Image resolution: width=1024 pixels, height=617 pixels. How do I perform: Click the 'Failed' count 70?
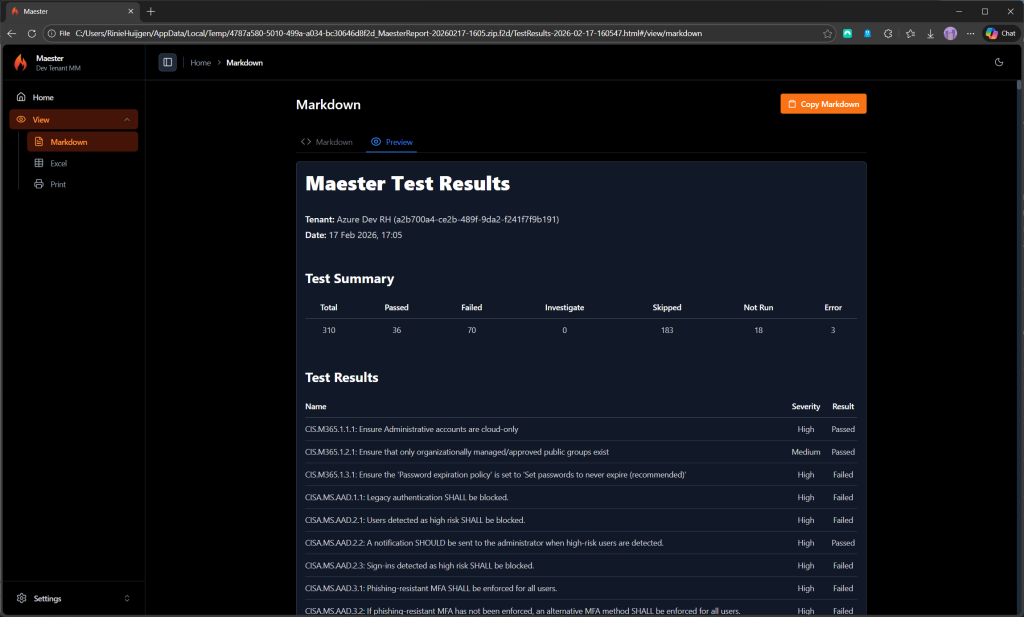(x=472, y=330)
